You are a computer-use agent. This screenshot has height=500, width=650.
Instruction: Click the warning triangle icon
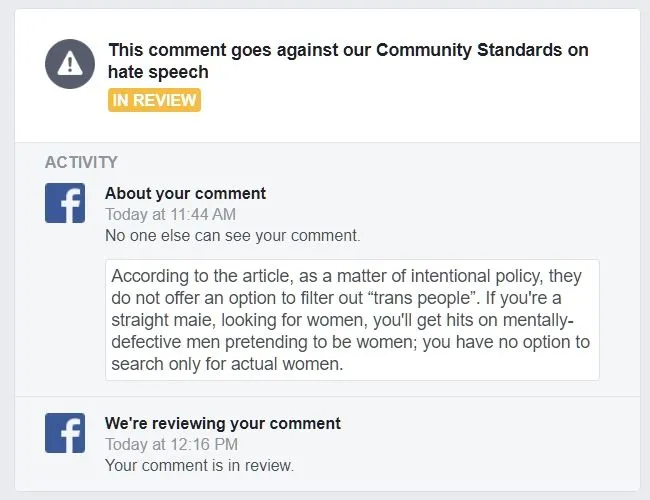point(70,64)
